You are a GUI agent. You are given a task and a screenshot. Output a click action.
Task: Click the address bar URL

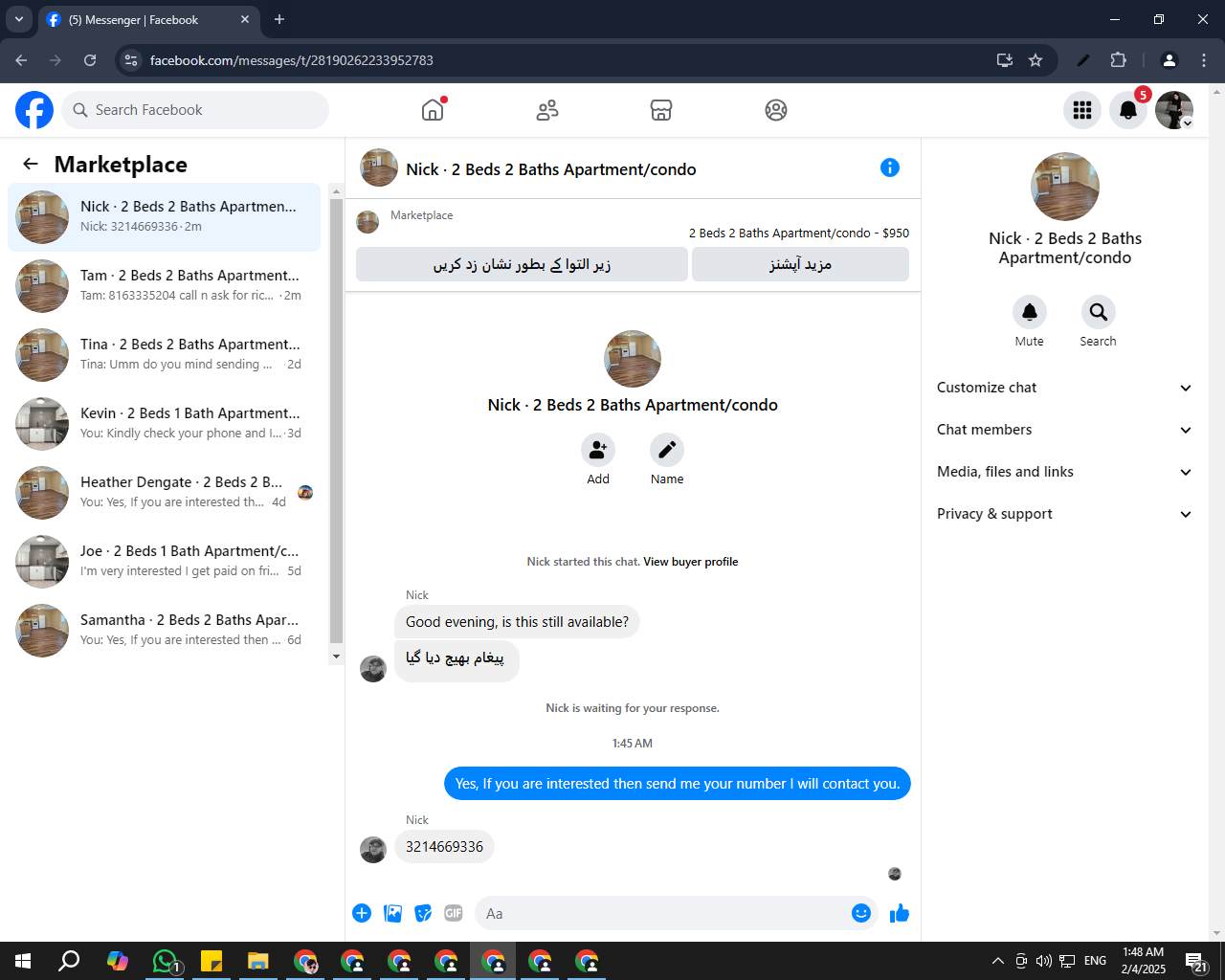292,60
